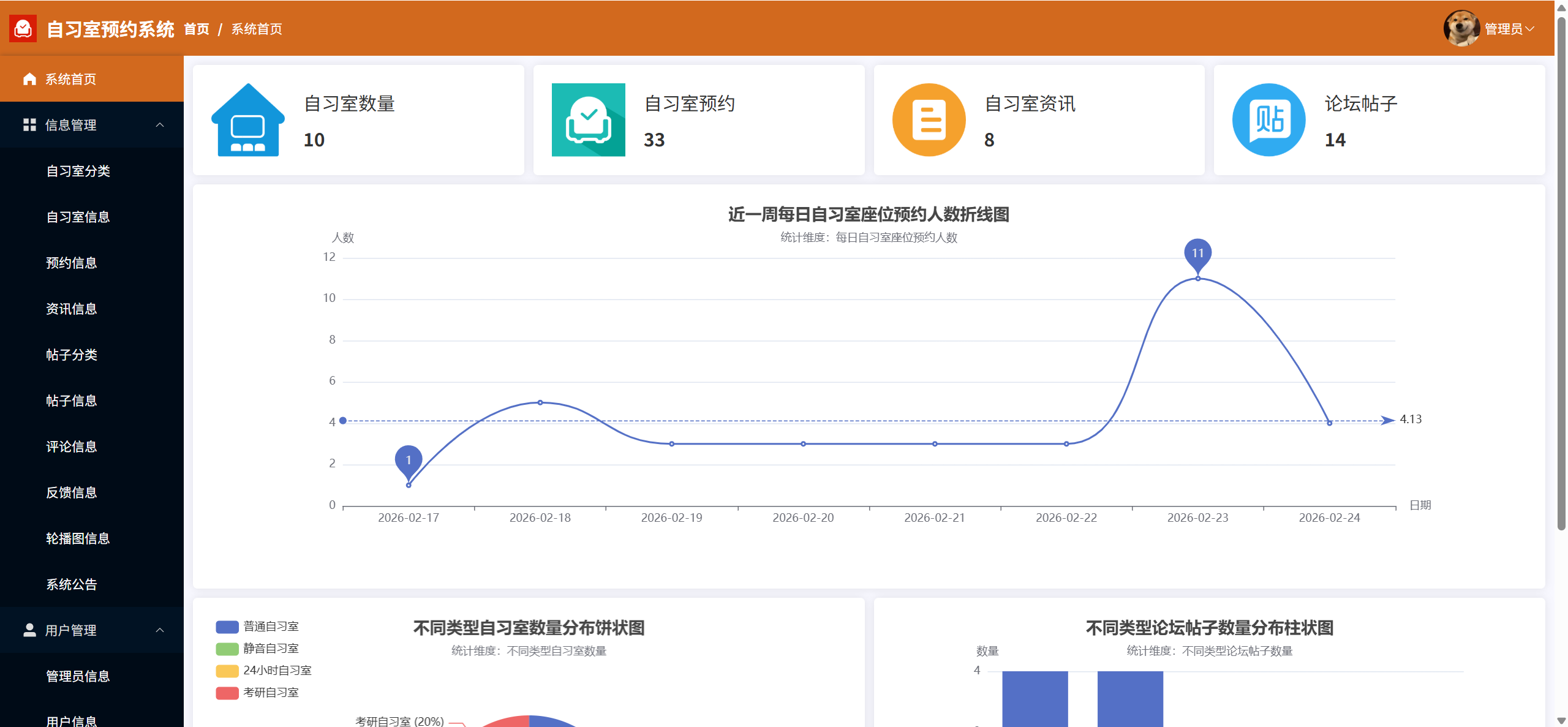
Task: Open 预约信息 menu item
Action: click(x=72, y=263)
